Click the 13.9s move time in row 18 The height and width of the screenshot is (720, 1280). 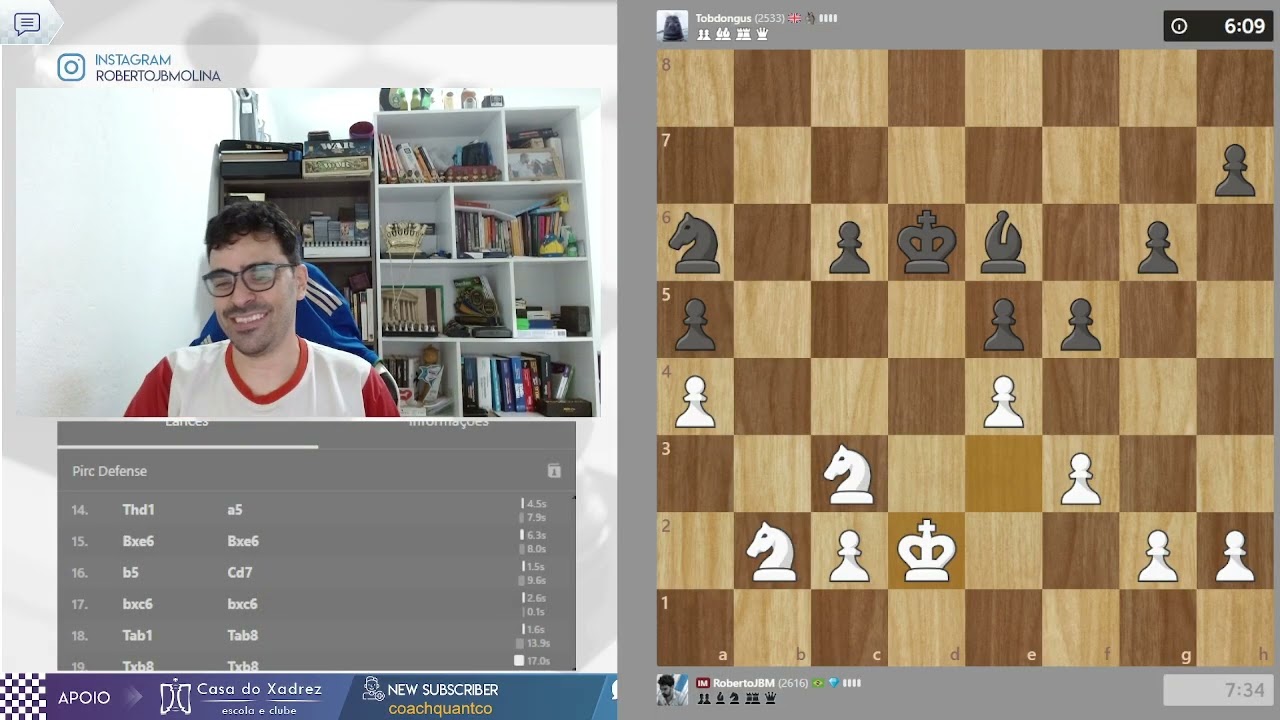(x=538, y=643)
